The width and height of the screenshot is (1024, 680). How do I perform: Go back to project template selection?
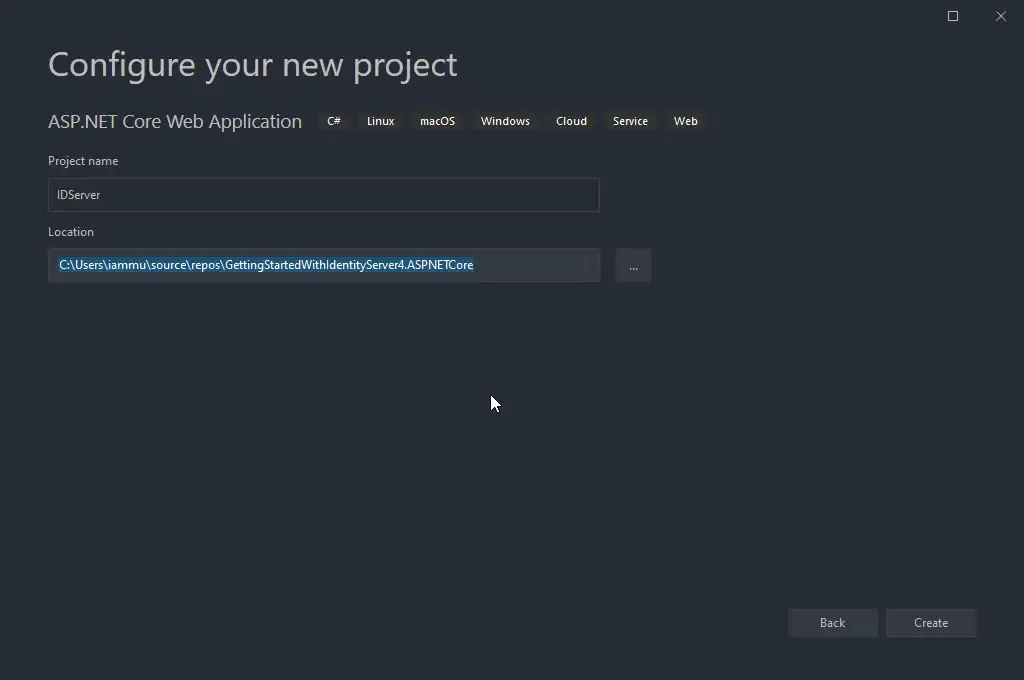832,622
